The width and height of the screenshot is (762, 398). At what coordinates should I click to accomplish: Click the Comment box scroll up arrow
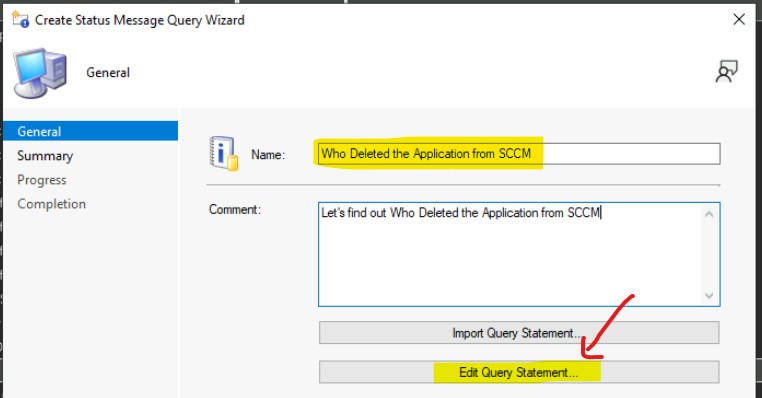pyautogui.click(x=709, y=214)
